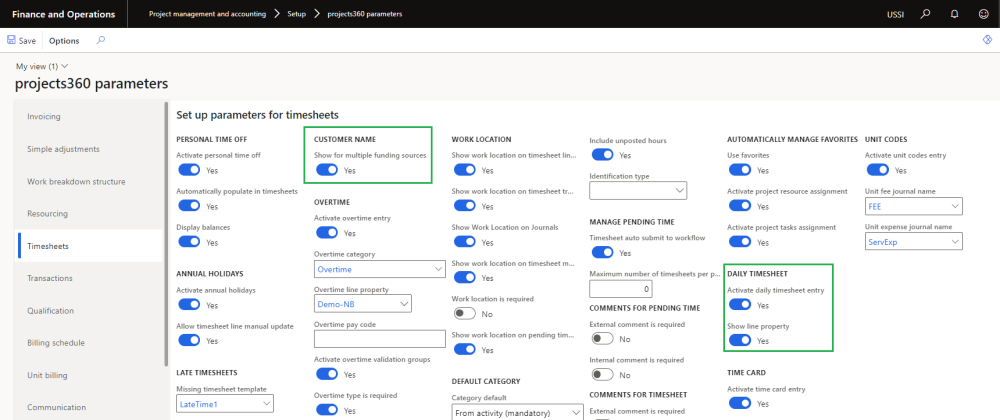Open the notifications bell
Viewport: 1000px width, 420px height.
[x=954, y=14]
